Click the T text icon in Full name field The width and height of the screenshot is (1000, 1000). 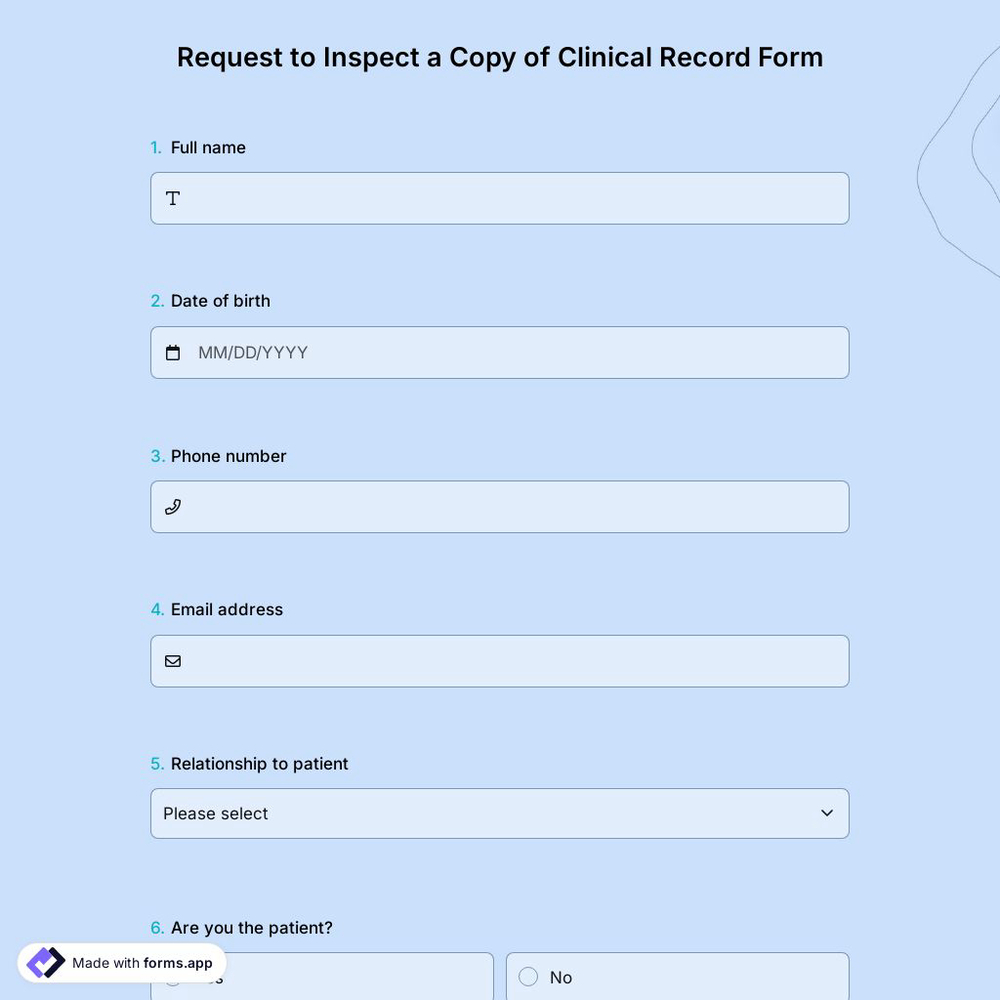[x=172, y=198]
